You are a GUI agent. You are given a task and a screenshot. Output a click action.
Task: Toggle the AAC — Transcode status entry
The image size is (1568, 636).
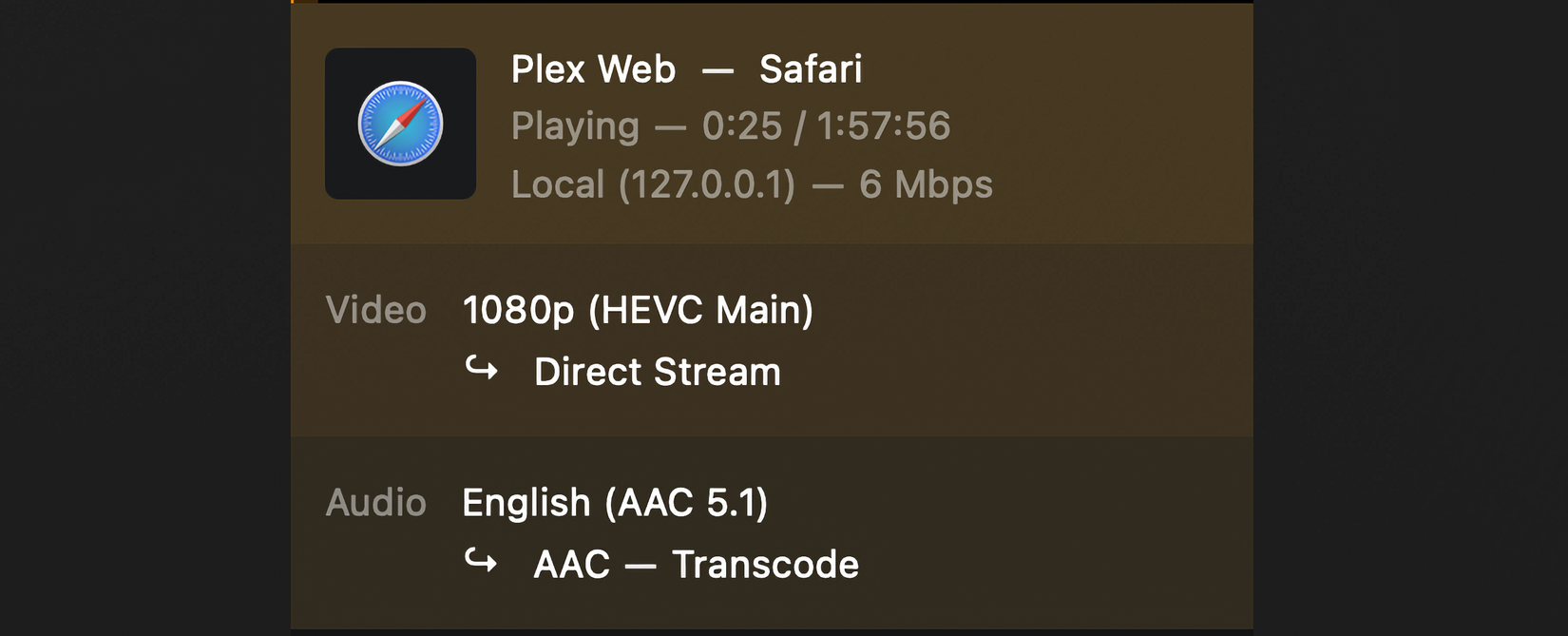pos(696,563)
